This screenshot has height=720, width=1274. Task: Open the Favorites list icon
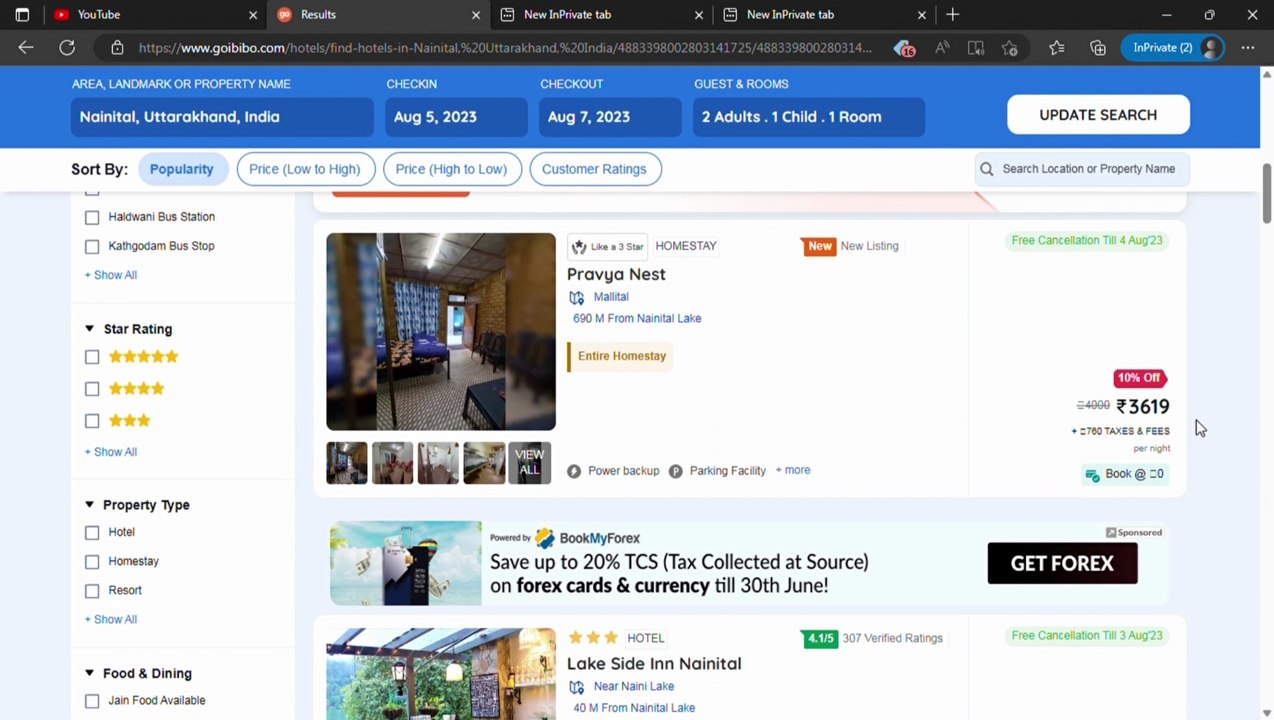click(x=1057, y=47)
